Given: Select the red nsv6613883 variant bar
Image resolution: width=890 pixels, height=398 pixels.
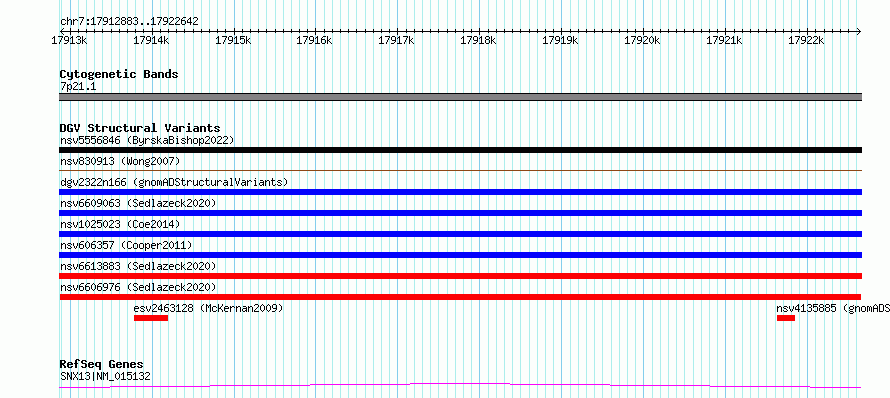Looking at the screenshot, I should tap(460, 276).
